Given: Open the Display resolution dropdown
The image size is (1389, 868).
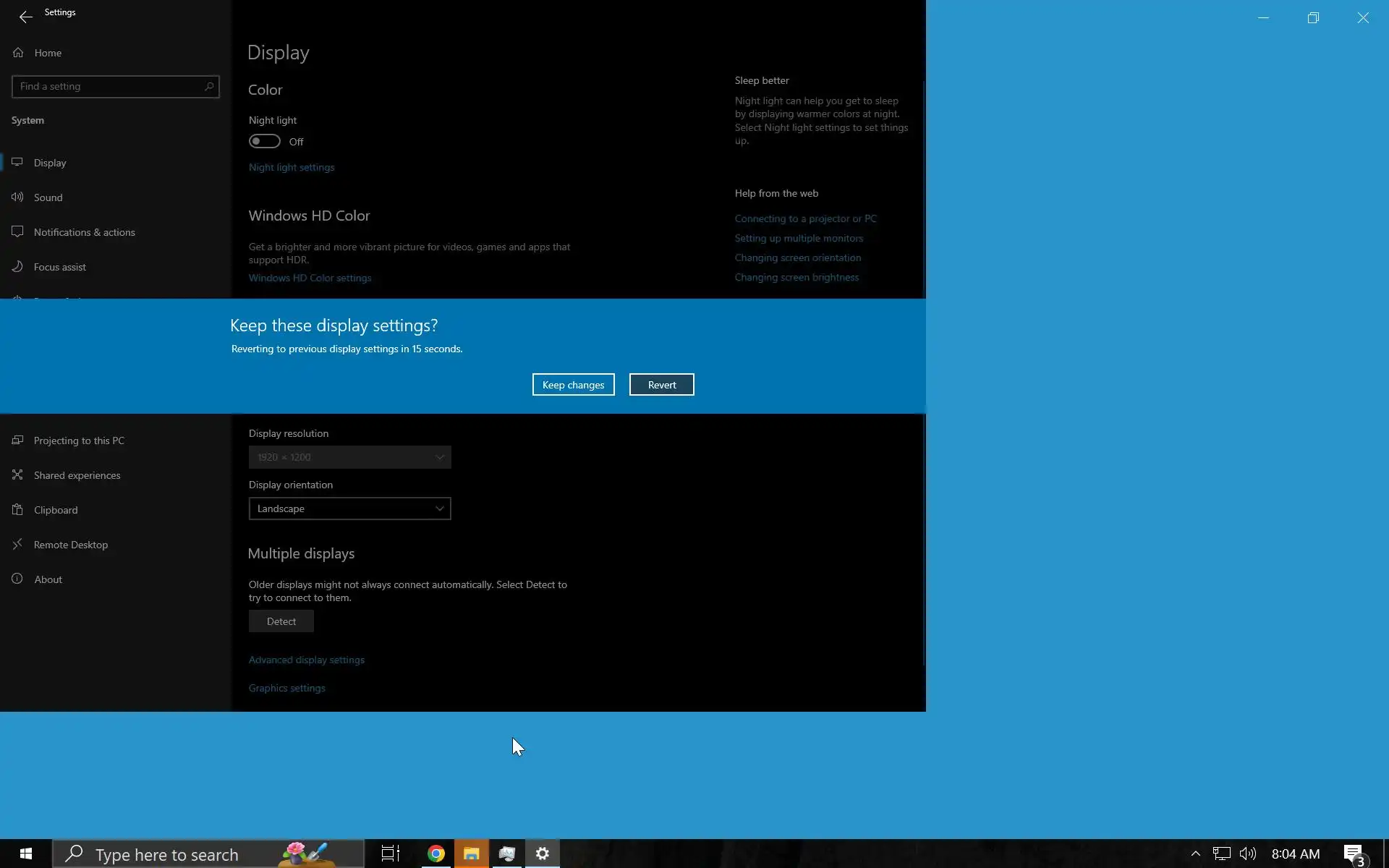Looking at the screenshot, I should pyautogui.click(x=349, y=457).
